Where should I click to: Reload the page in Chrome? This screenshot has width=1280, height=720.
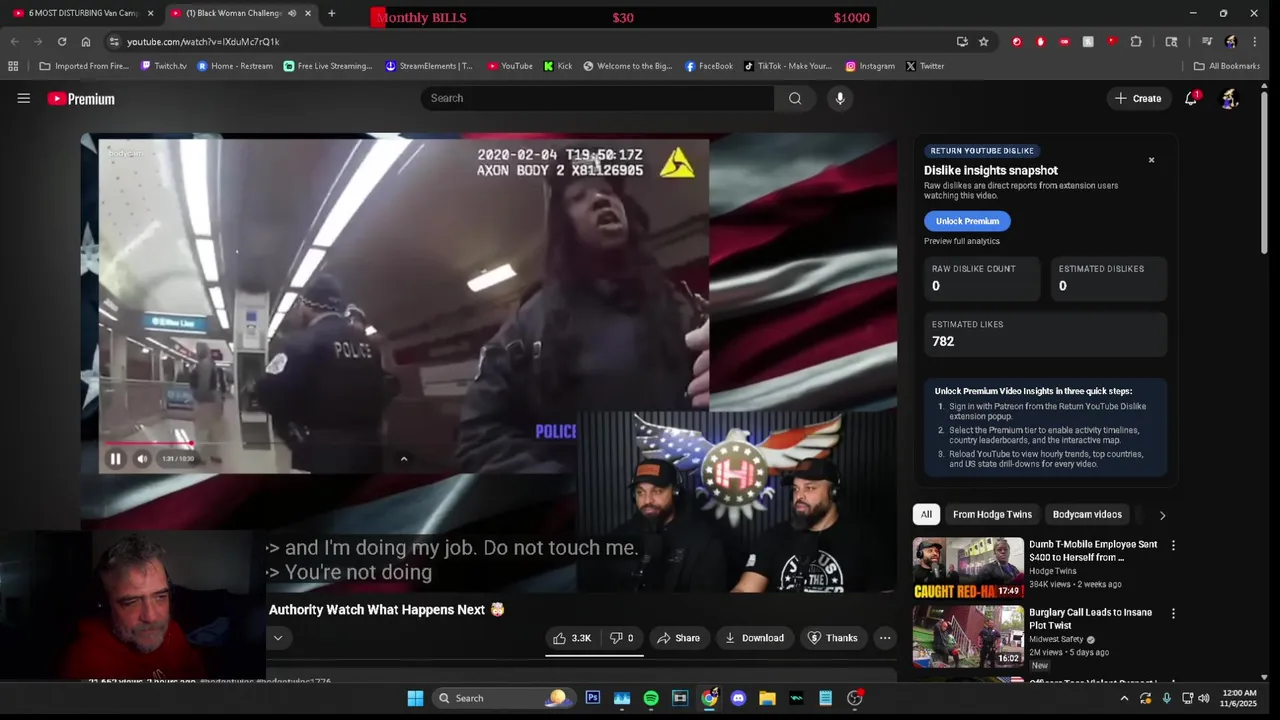(62, 42)
